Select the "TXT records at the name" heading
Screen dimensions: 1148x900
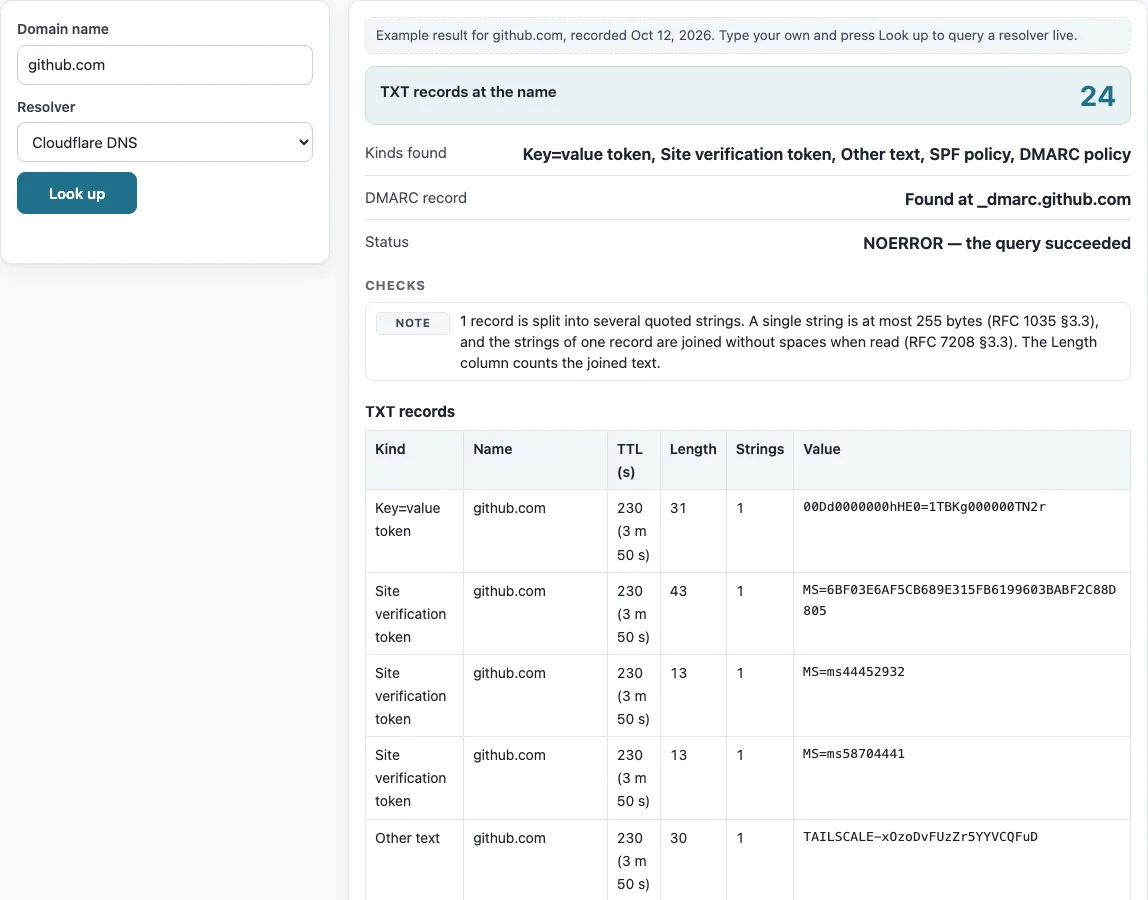pyautogui.click(x=468, y=92)
